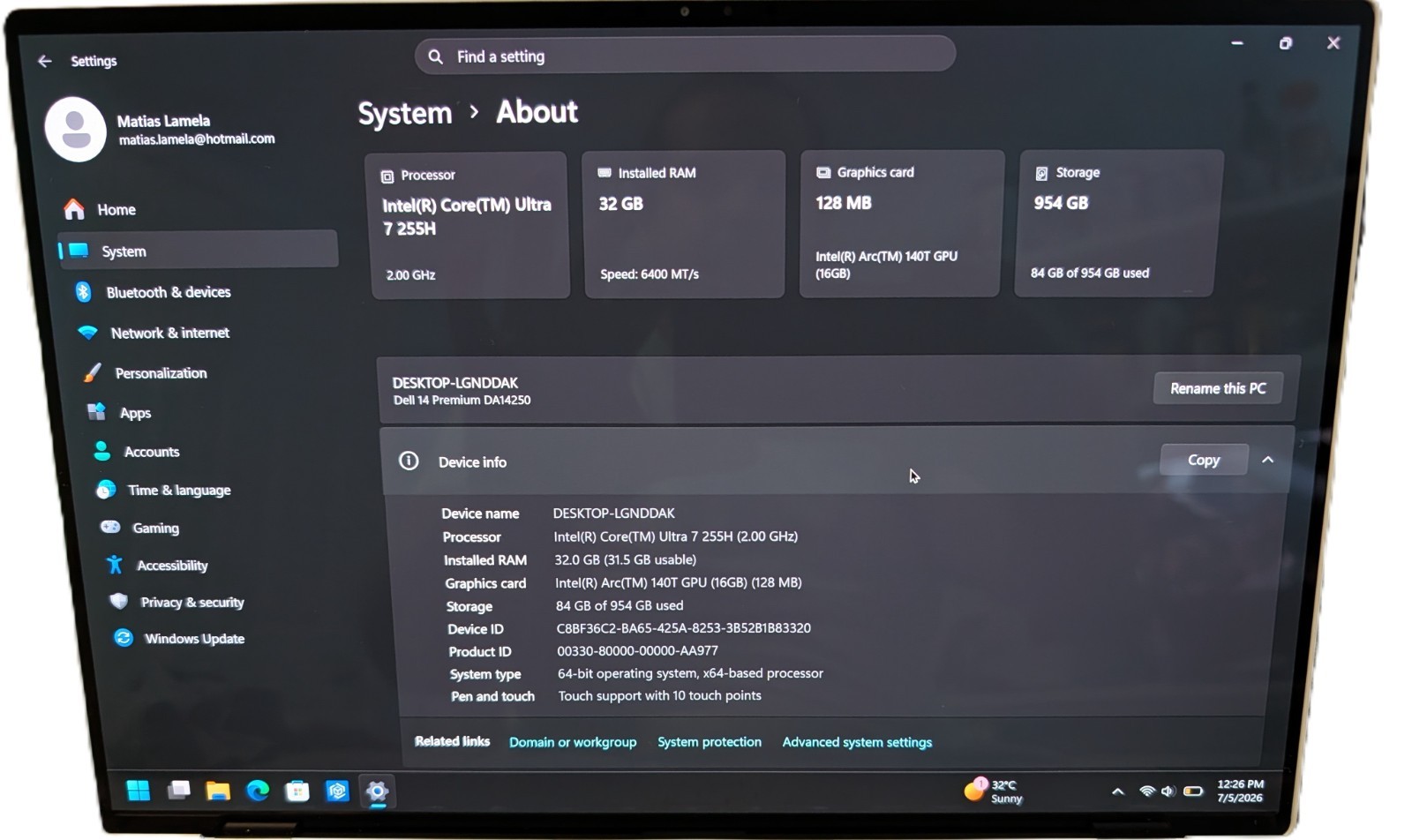Collapse the Device info section chevron
The height and width of the screenshot is (840, 1412).
[x=1268, y=460]
